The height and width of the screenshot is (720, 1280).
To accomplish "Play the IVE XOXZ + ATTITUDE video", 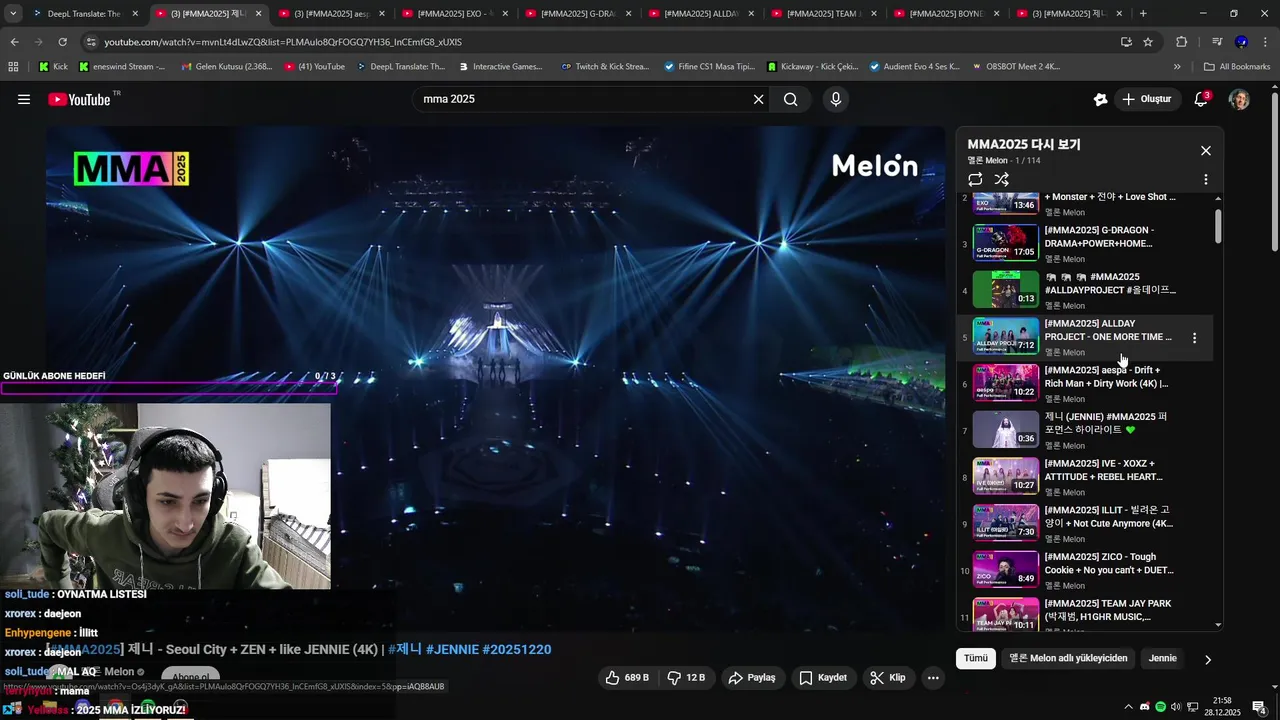I will point(1084,477).
